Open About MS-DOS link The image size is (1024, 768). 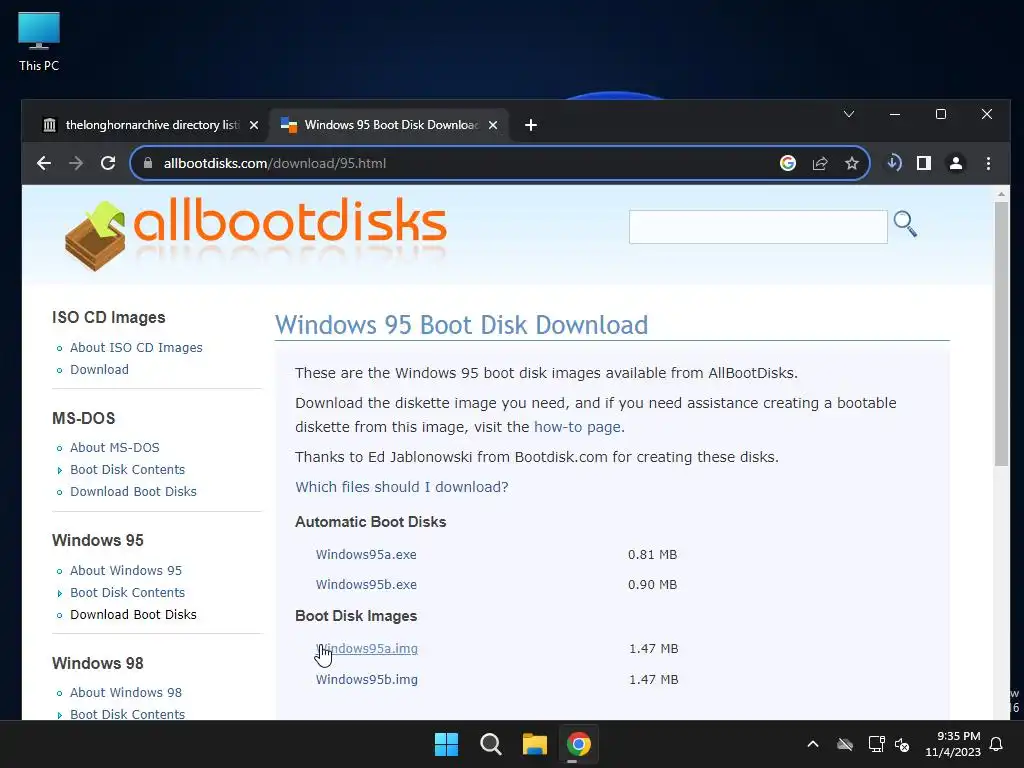click(x=114, y=447)
